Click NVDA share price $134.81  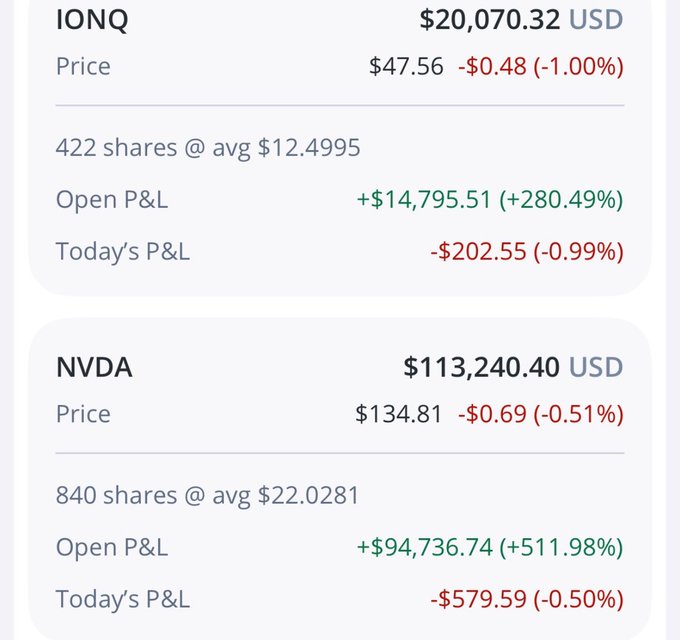(x=399, y=414)
